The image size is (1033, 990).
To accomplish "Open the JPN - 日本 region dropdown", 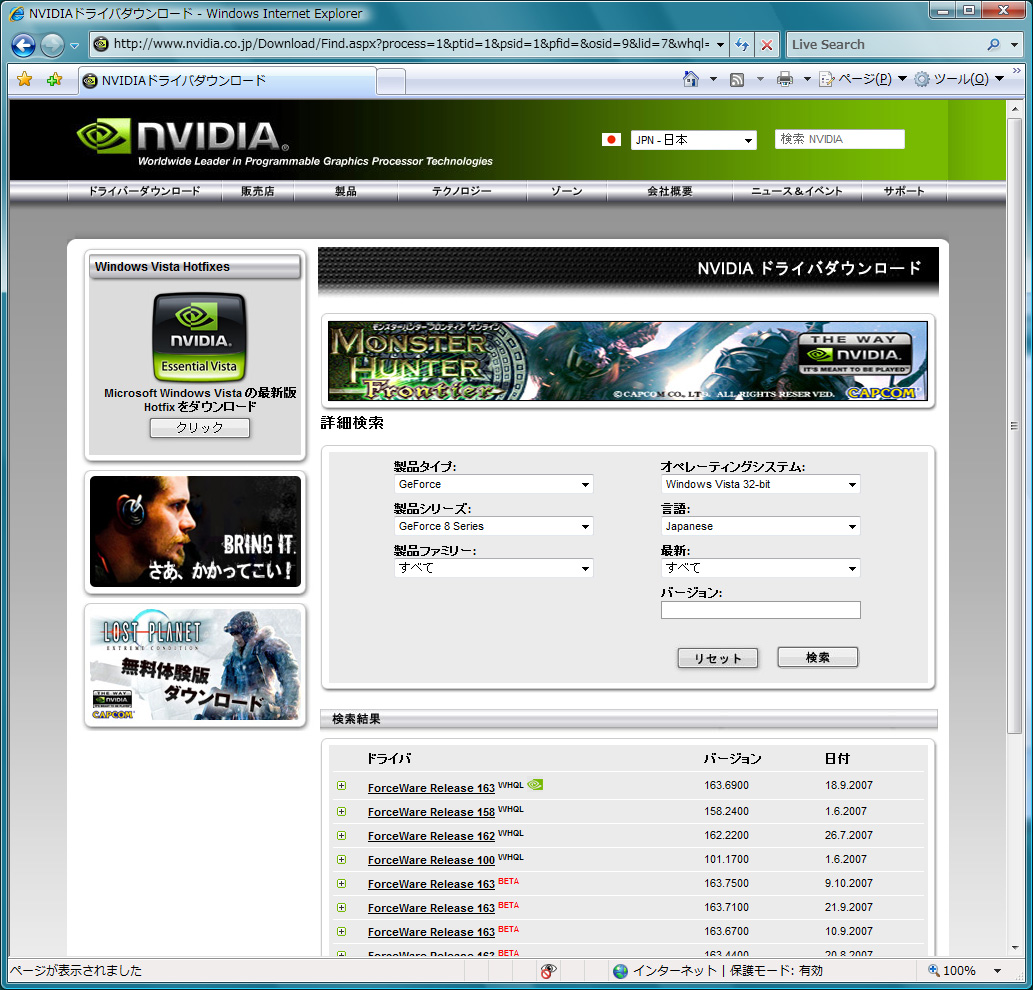I will click(694, 140).
